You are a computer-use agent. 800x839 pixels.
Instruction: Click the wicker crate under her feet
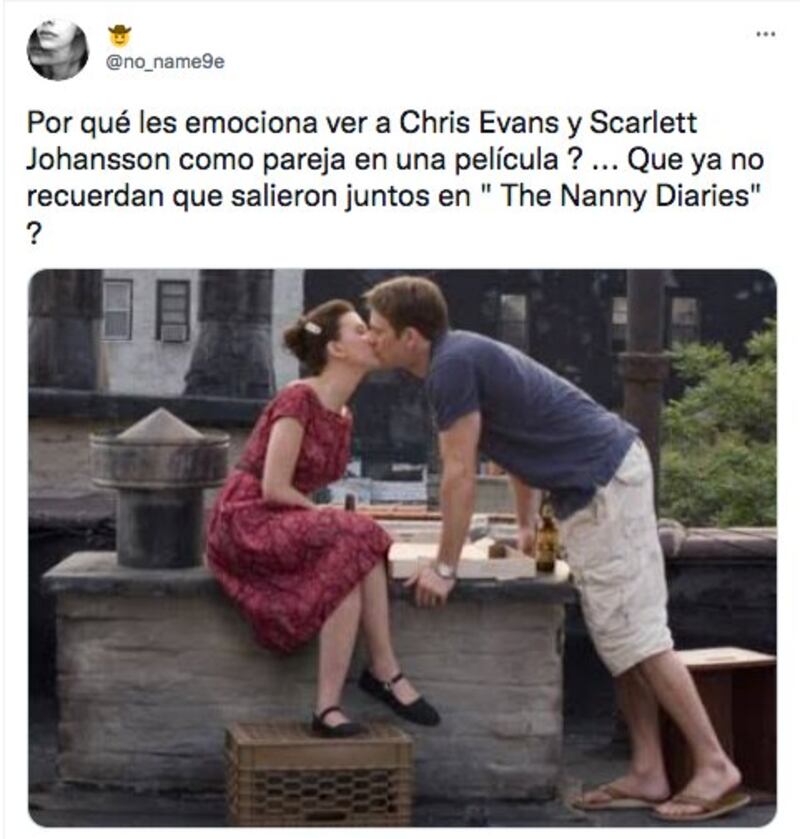coord(319,774)
